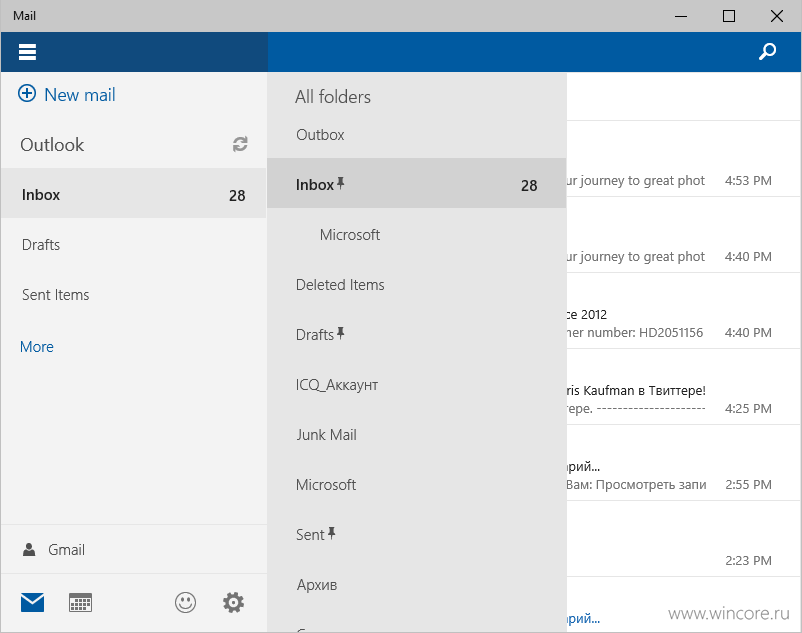Open the email received at 2:23 PM
802x633 pixels.
[683, 539]
